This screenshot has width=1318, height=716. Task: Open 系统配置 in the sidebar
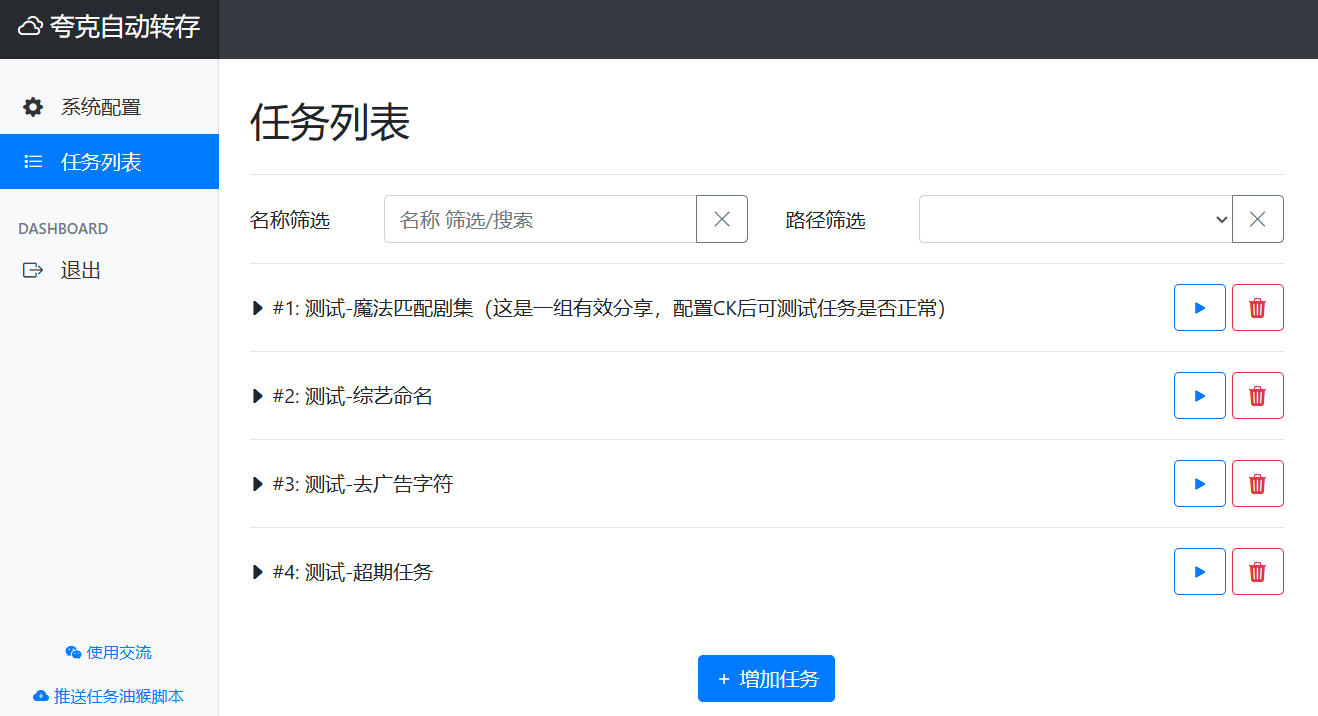pyautogui.click(x=100, y=107)
